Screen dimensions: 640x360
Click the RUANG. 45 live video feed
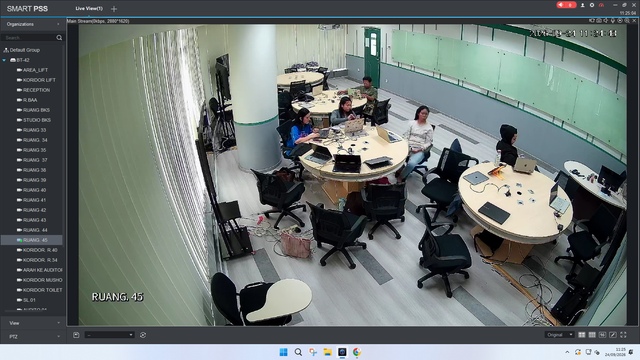[x=353, y=175]
